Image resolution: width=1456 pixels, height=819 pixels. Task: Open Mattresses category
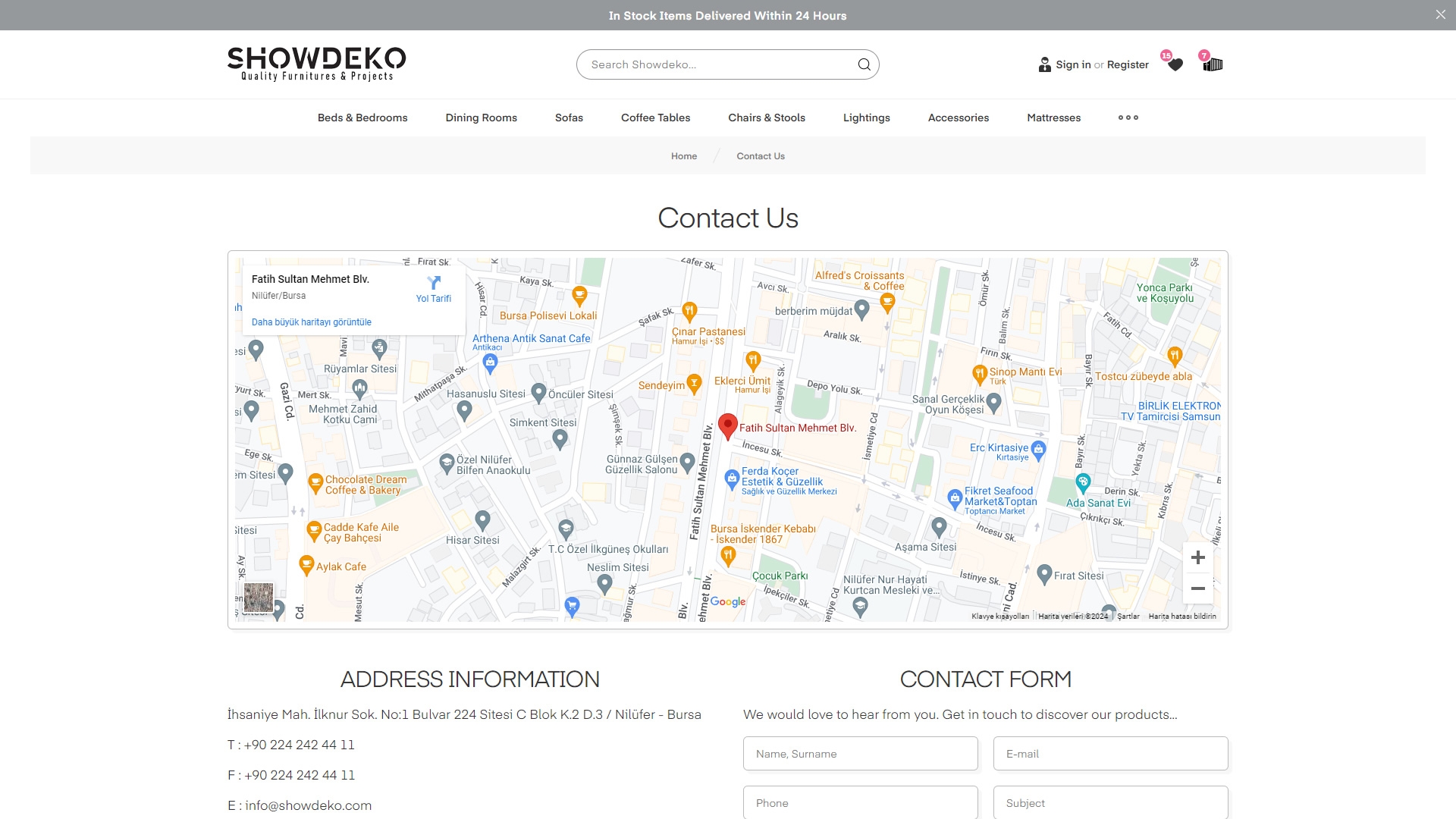1053,118
